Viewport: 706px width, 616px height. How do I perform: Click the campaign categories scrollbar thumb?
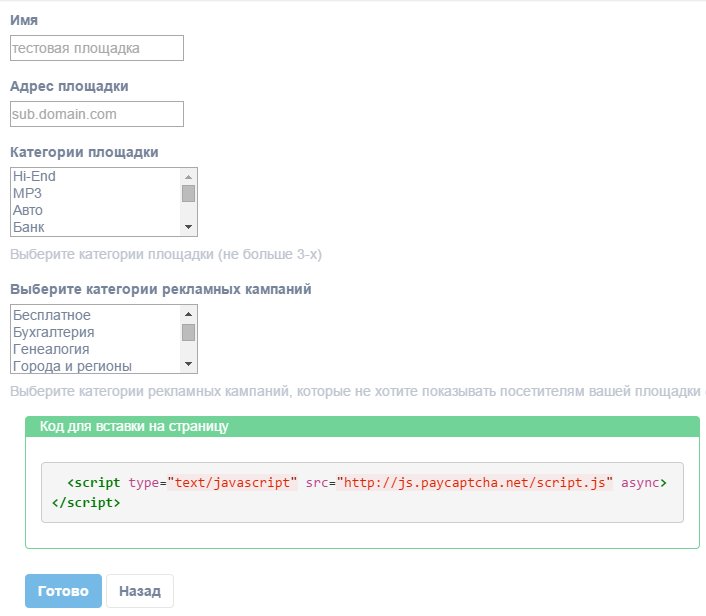click(x=189, y=332)
